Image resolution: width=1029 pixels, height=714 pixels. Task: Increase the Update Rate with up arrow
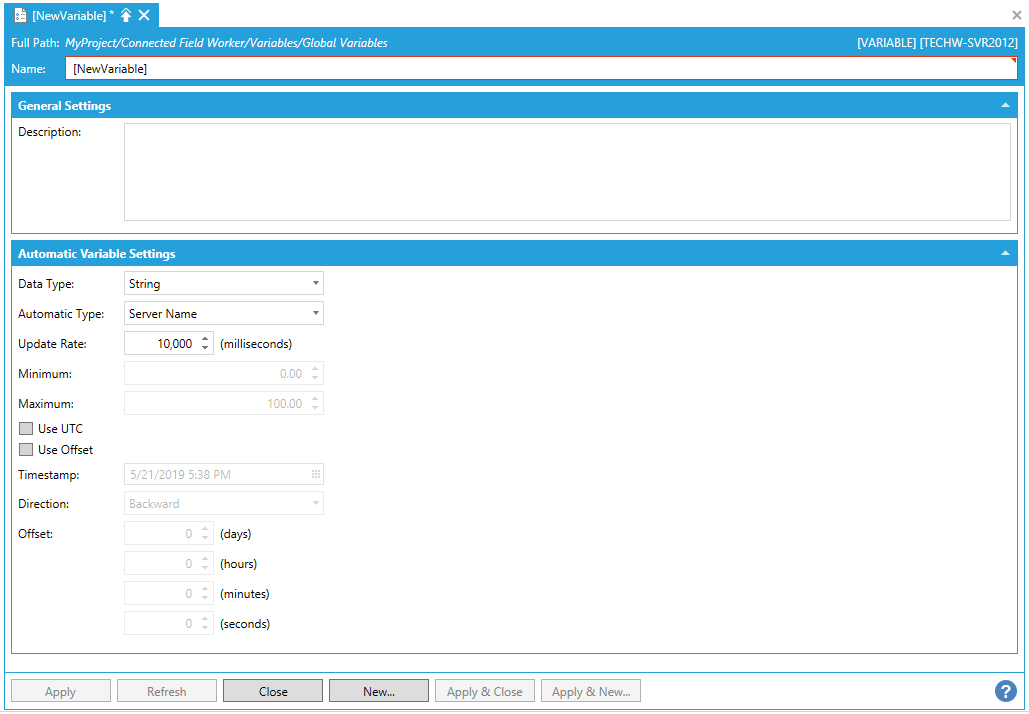click(205, 339)
